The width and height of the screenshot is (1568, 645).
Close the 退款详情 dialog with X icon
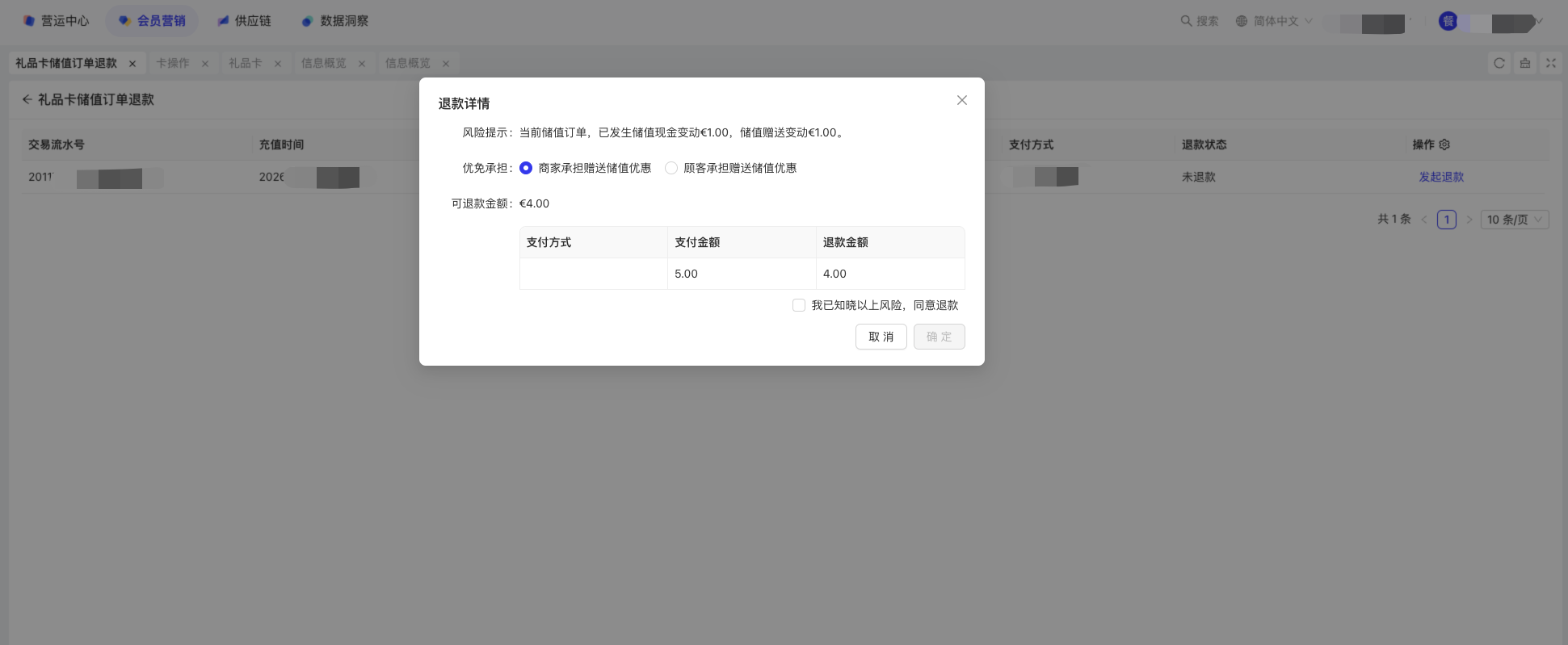tap(961, 100)
